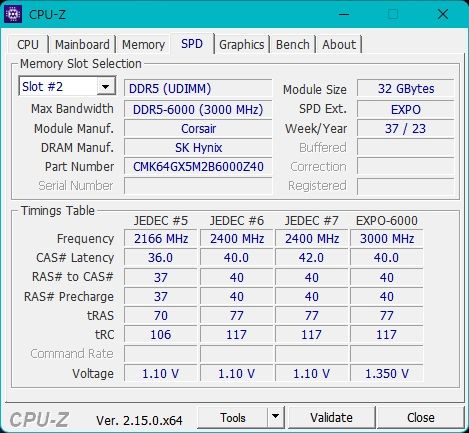Go to the Graphics tab
The height and width of the screenshot is (433, 469).
[x=242, y=44]
